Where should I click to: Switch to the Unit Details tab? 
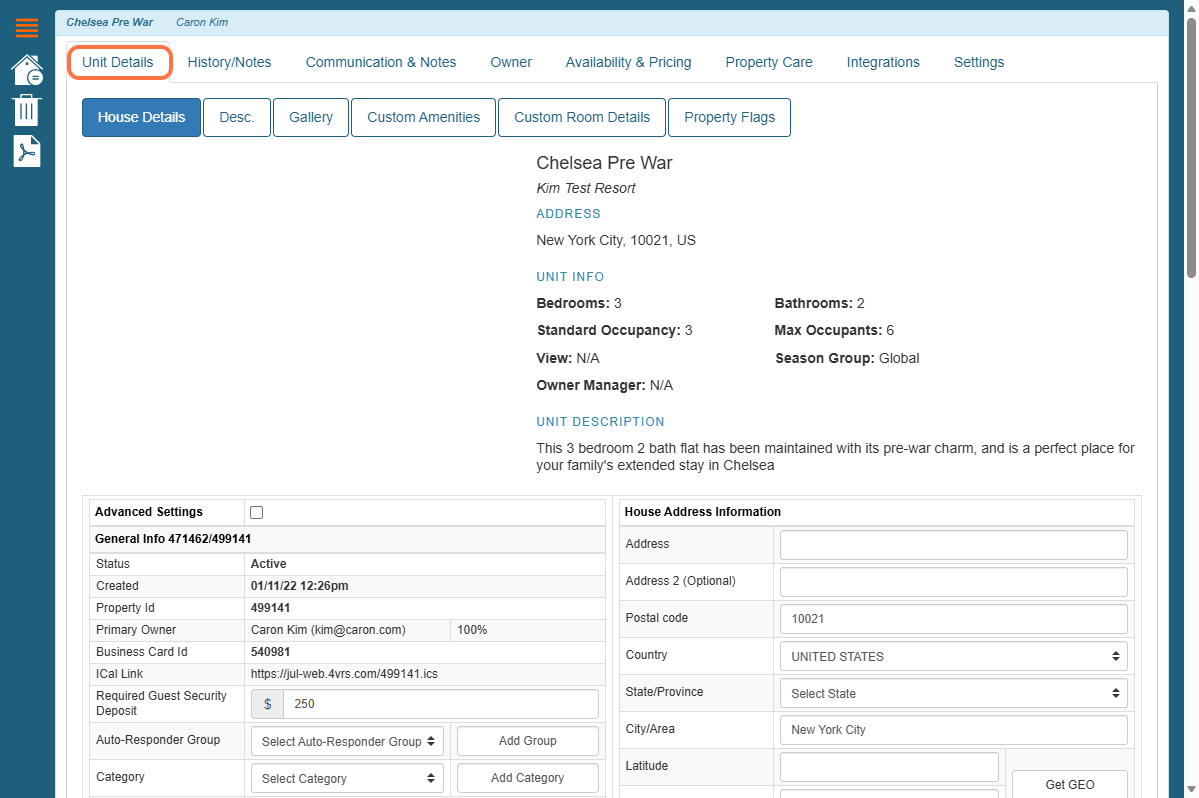119,63
